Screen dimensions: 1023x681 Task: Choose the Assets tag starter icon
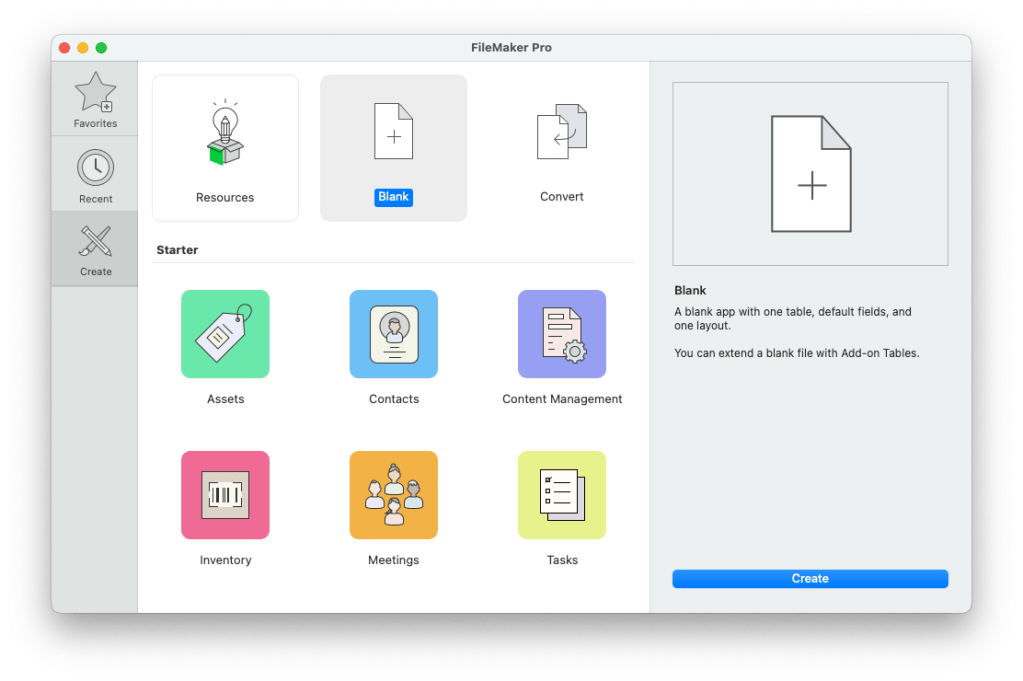(x=225, y=334)
